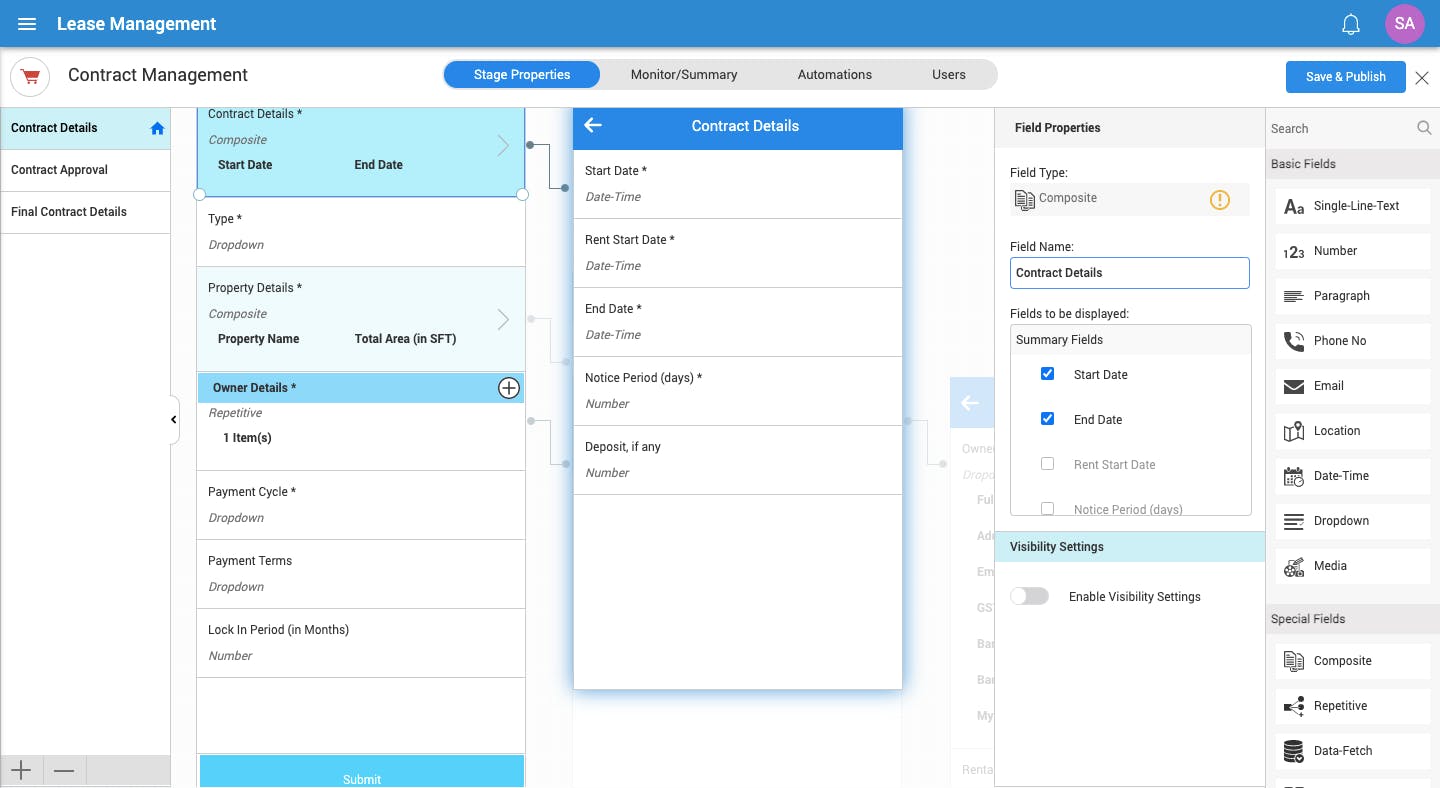Click the Field Properties heading
Image resolution: width=1440 pixels, height=788 pixels.
pos(1057,128)
